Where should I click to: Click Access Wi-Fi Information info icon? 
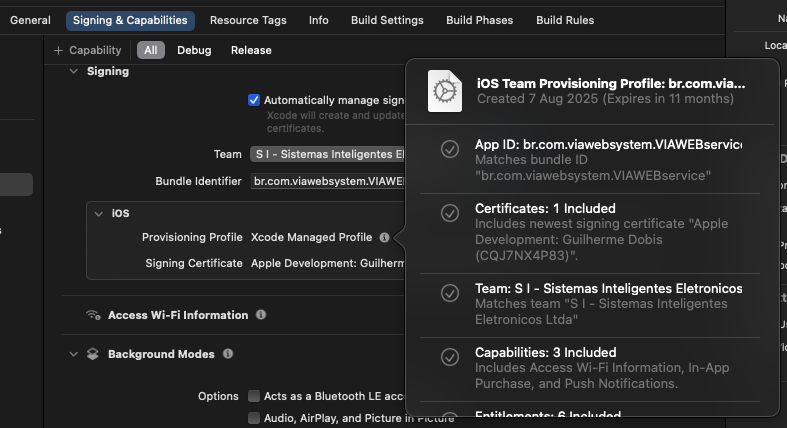click(261, 315)
